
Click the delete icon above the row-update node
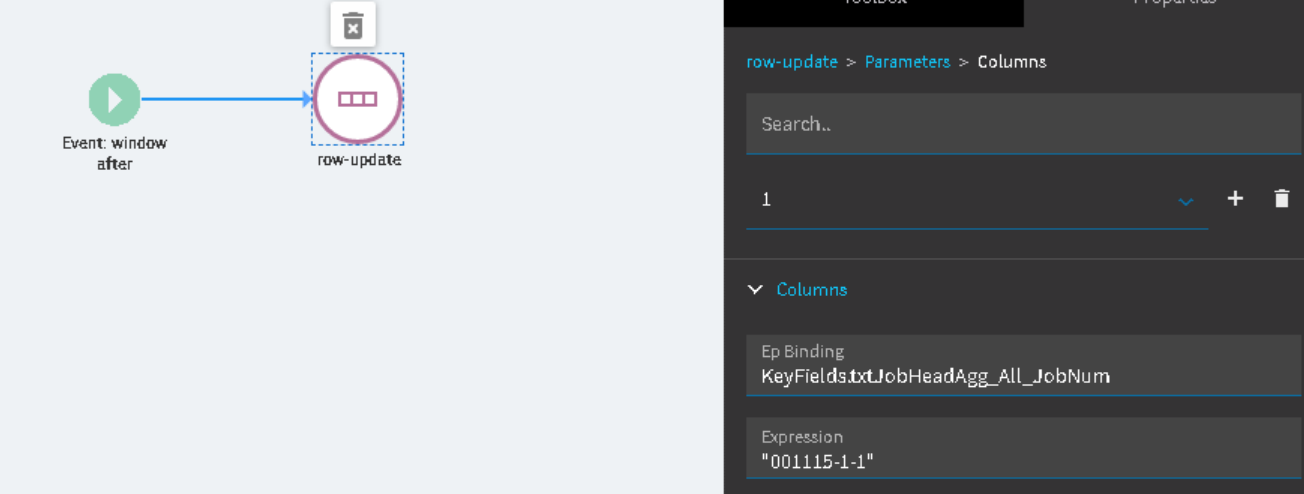coord(353,25)
